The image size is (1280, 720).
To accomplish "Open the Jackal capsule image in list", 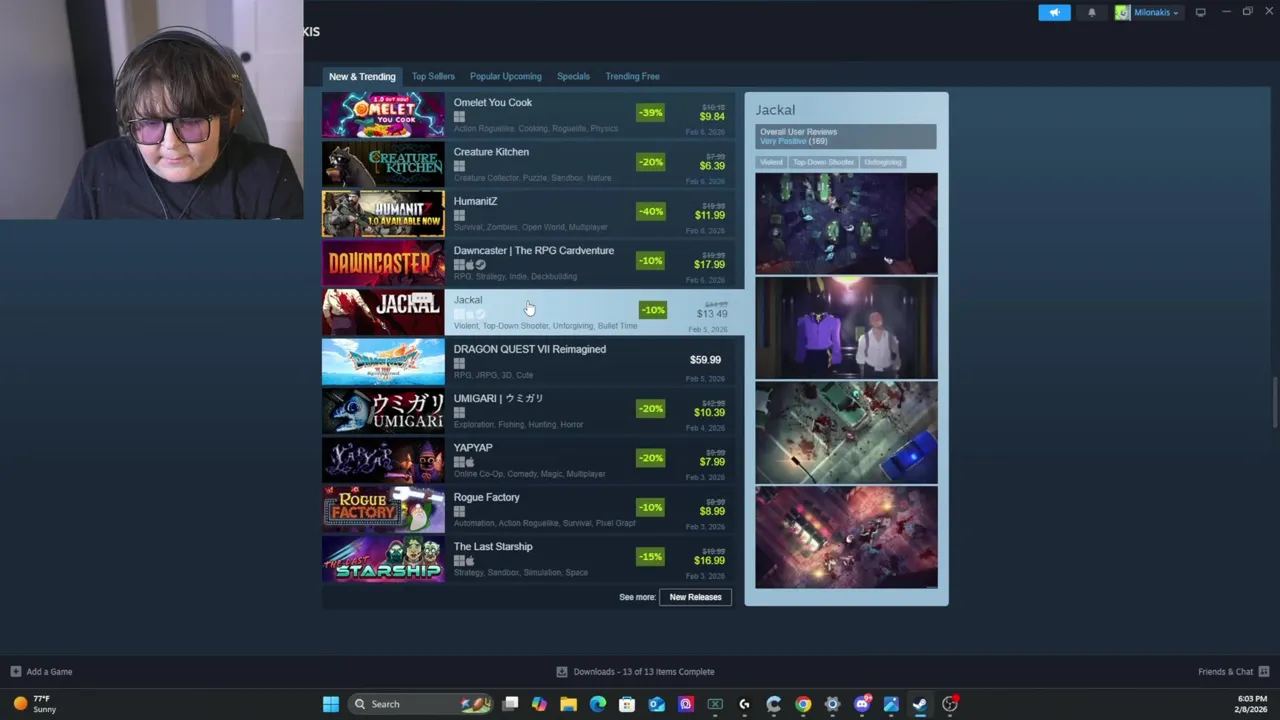I will tap(383, 312).
